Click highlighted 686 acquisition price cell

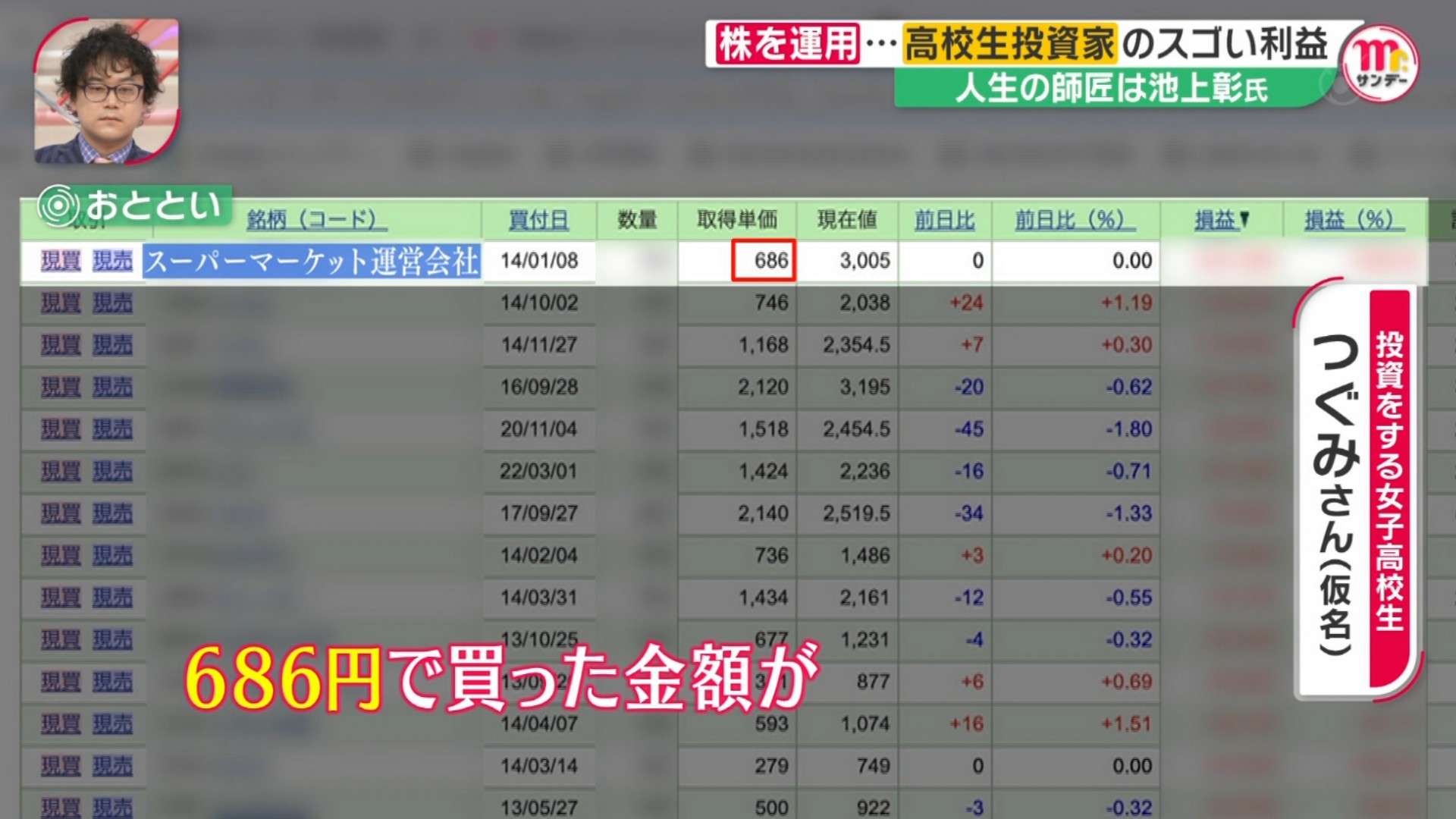coord(764,261)
